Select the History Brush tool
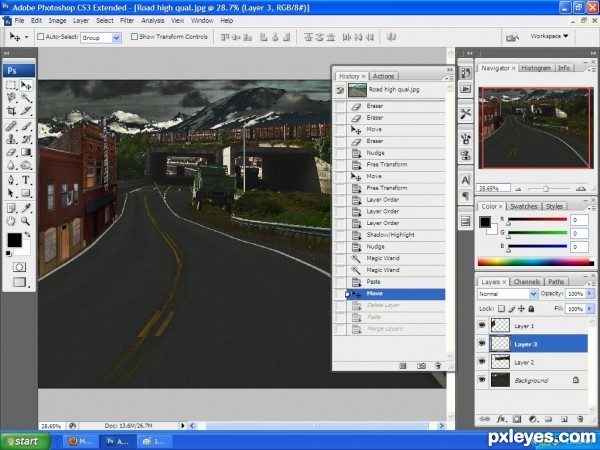 26,139
